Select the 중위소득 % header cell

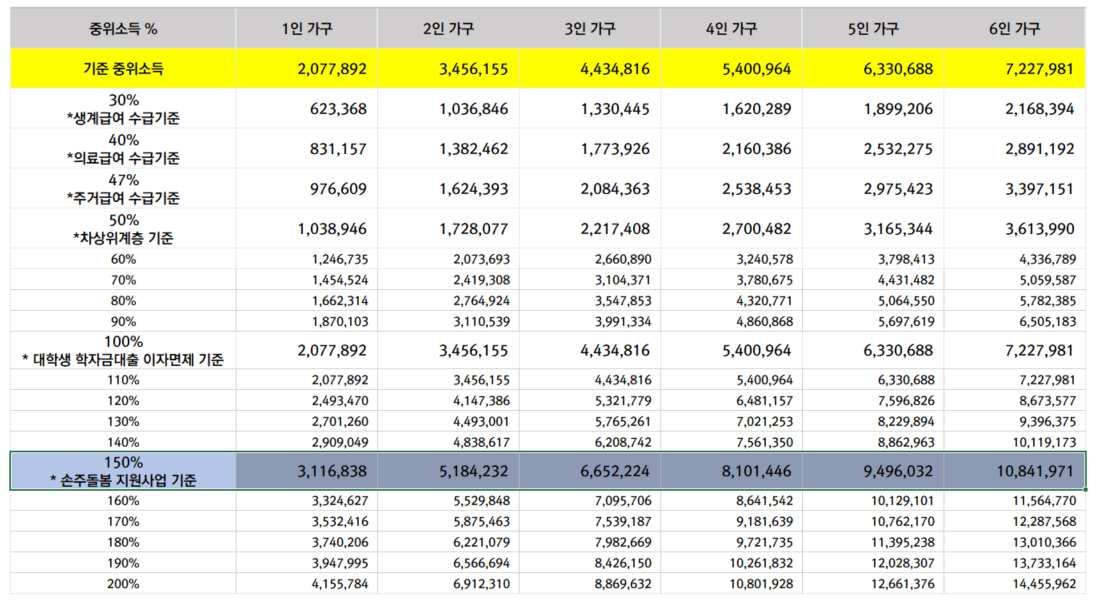pos(123,29)
